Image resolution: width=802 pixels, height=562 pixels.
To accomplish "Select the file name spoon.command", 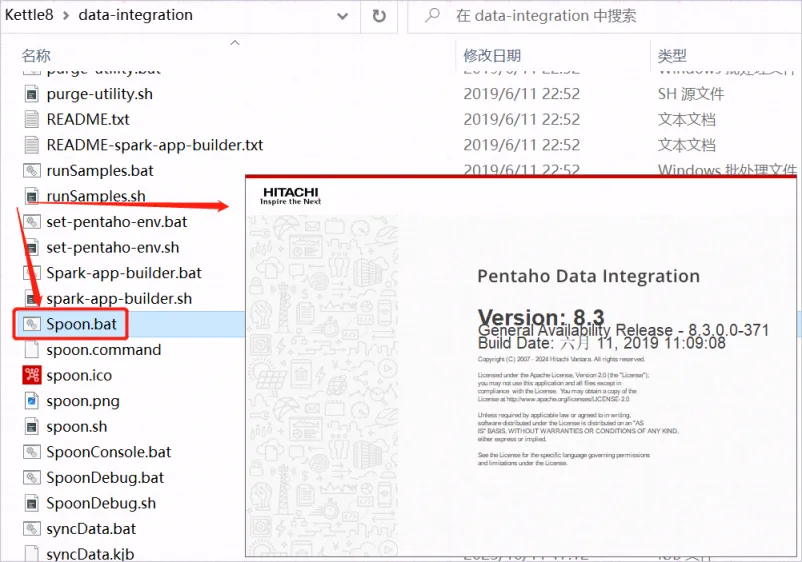I will pyautogui.click(x=104, y=350).
